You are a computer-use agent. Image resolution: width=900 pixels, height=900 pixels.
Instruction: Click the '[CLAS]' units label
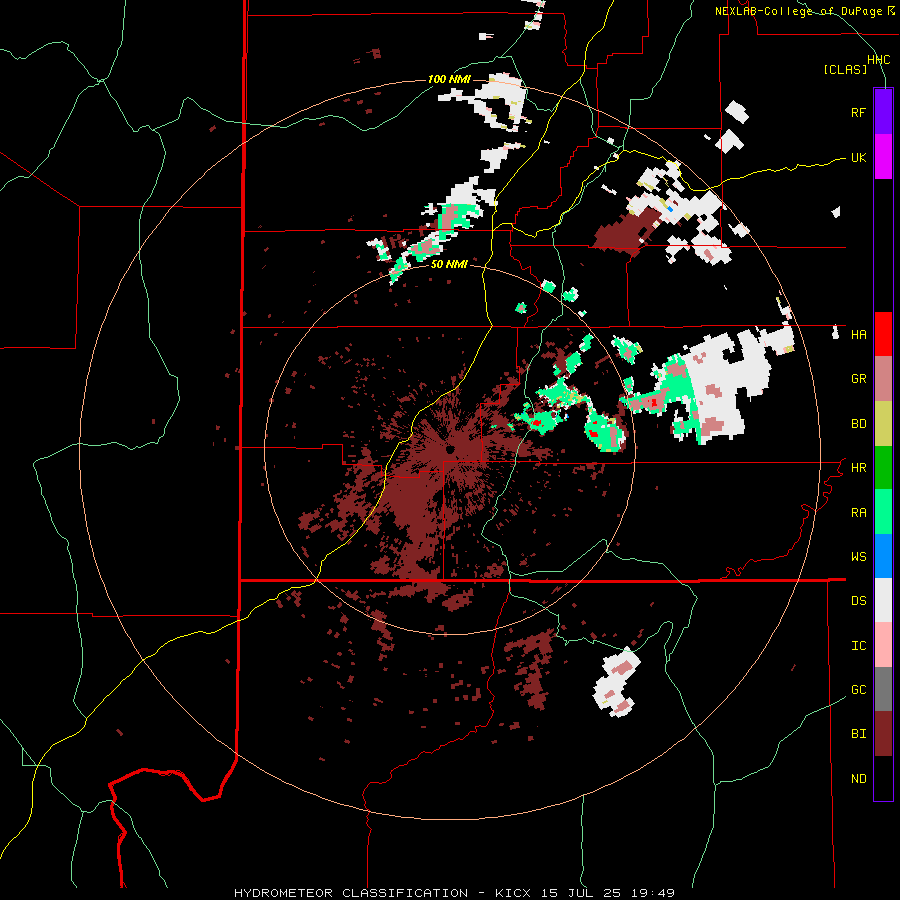[x=845, y=69]
